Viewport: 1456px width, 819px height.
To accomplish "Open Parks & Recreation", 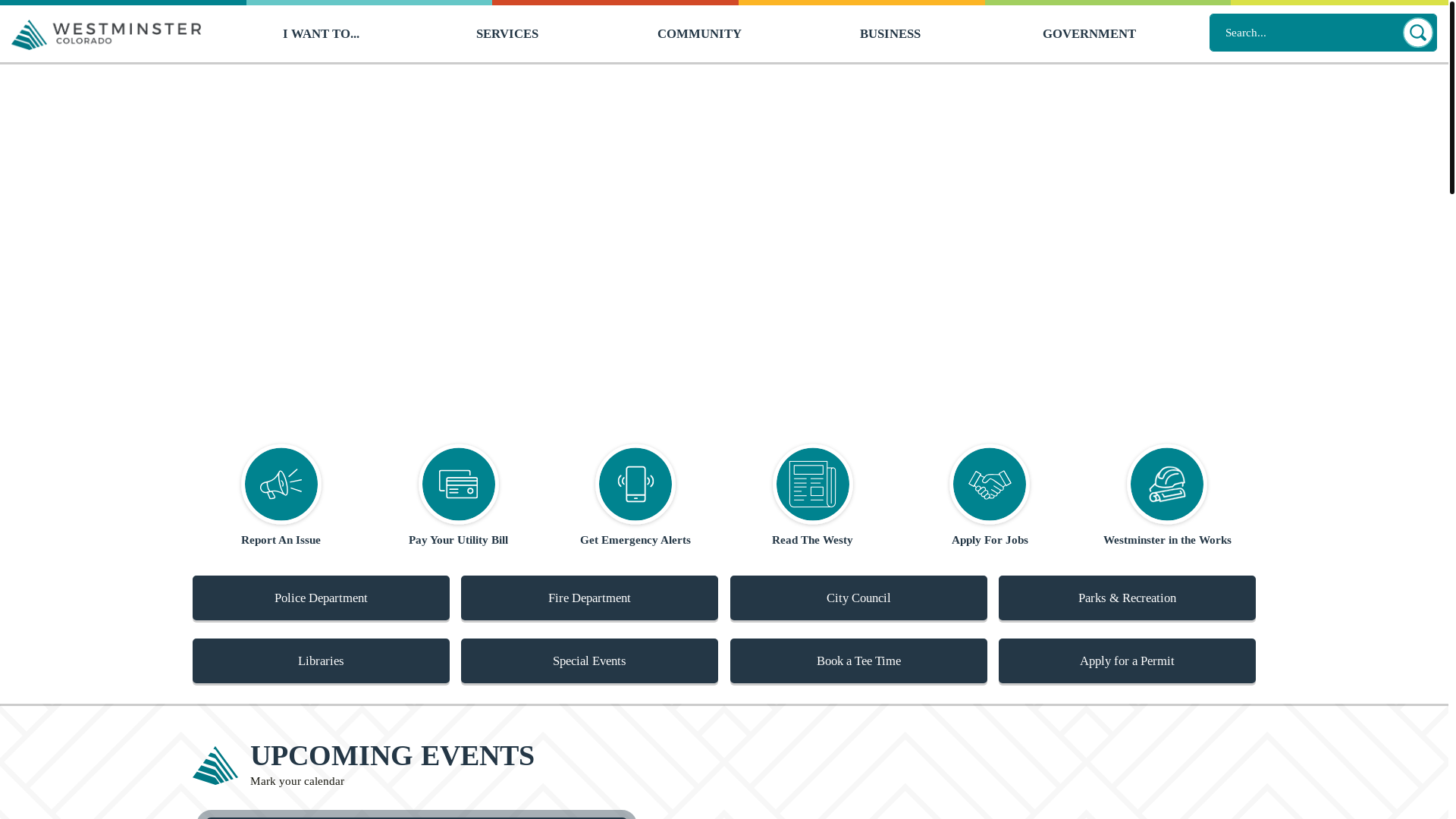I will 1127,598.
